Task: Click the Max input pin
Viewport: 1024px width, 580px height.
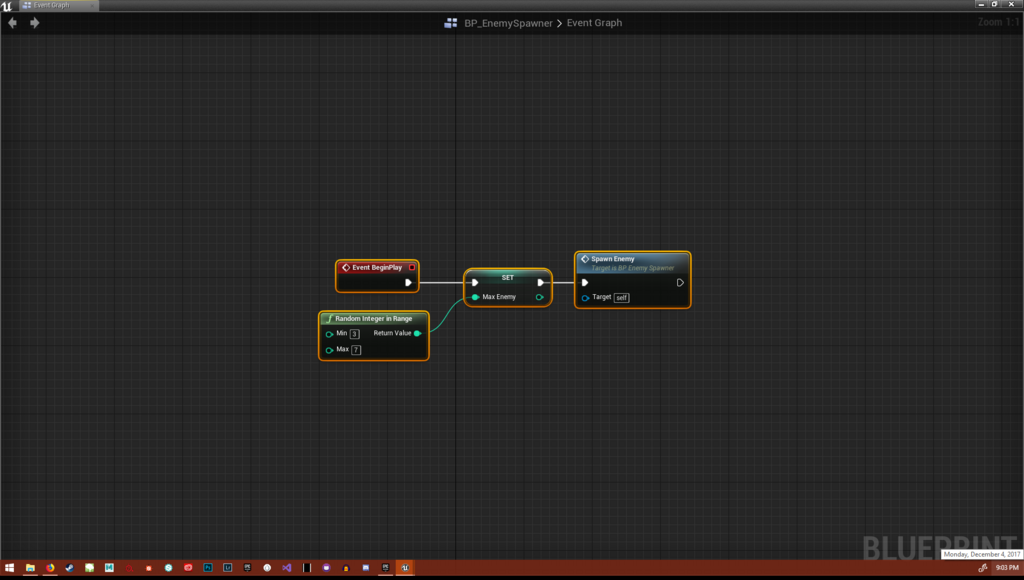Action: 329,350
